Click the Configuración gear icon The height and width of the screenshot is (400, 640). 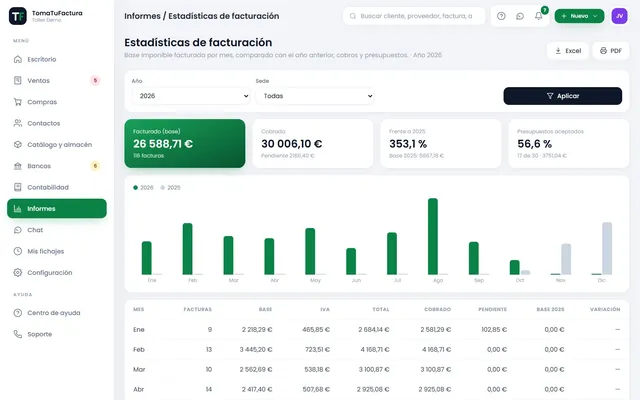18,272
